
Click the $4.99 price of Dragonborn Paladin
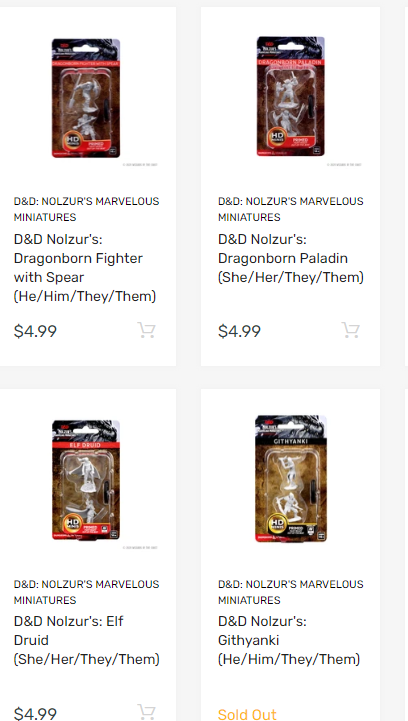240,331
